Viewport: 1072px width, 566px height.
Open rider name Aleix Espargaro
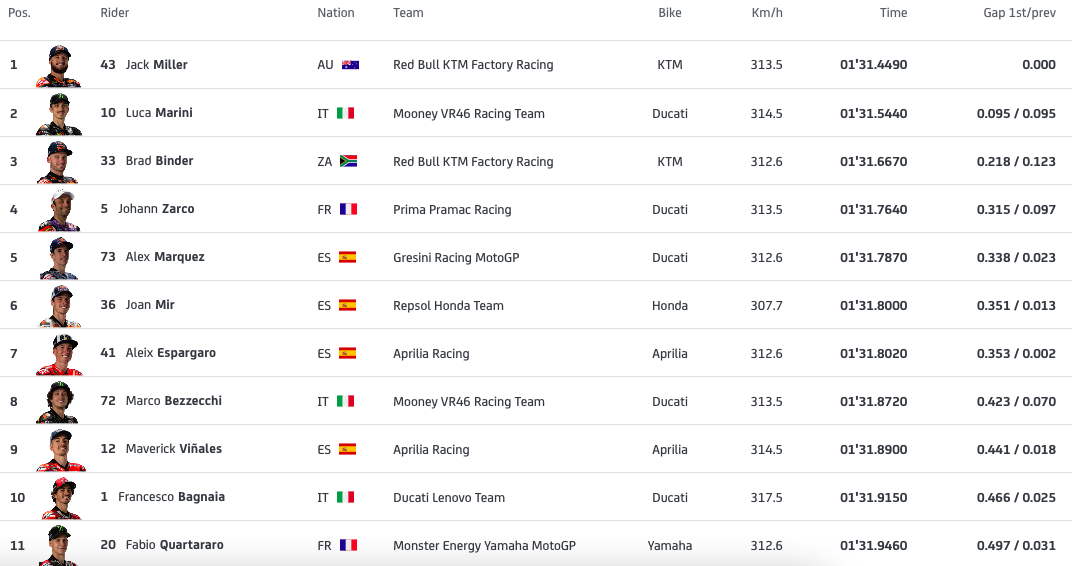point(170,353)
